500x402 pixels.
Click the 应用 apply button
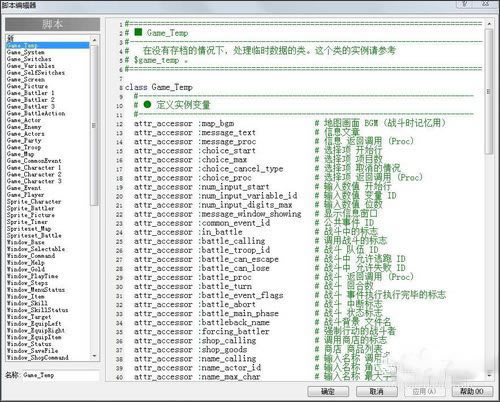coord(424,391)
